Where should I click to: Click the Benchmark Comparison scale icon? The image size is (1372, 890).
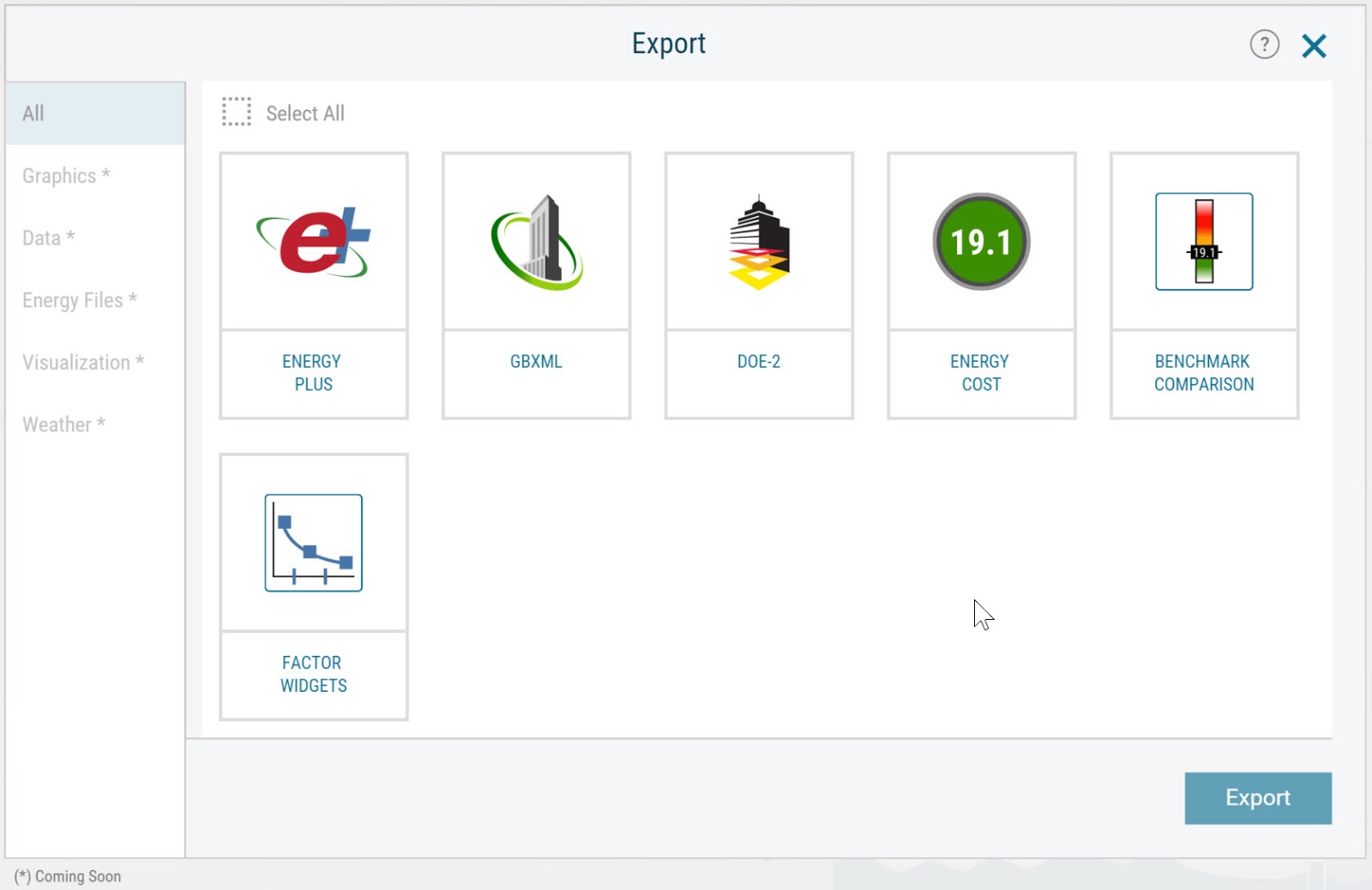(1204, 241)
